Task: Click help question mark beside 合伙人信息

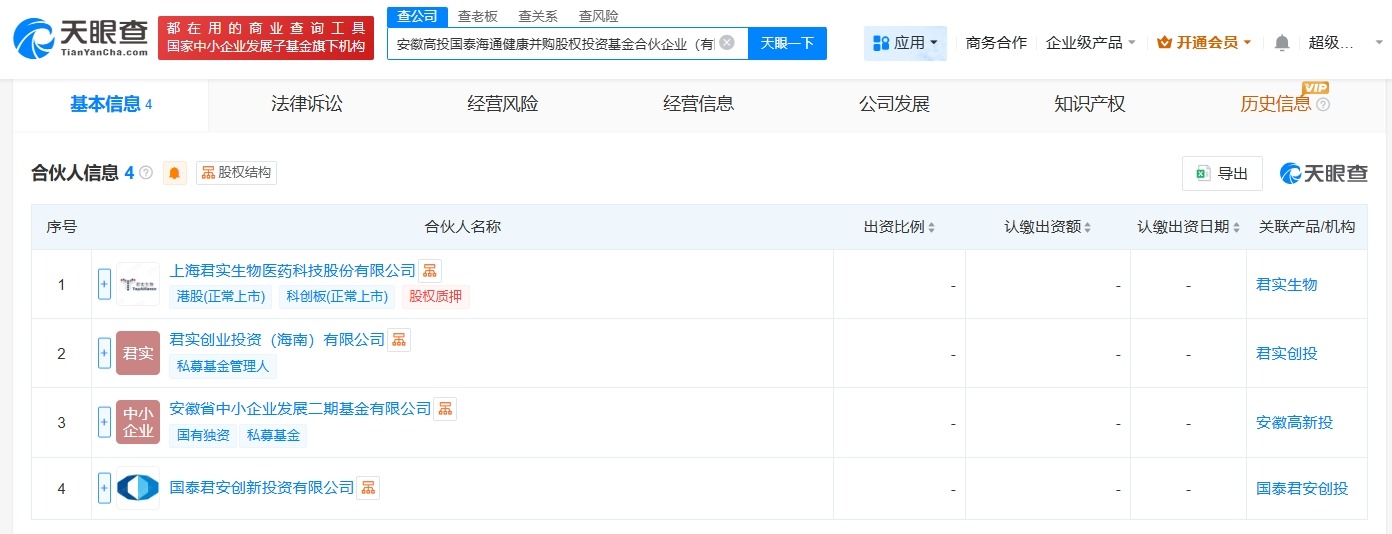Action: (146, 173)
